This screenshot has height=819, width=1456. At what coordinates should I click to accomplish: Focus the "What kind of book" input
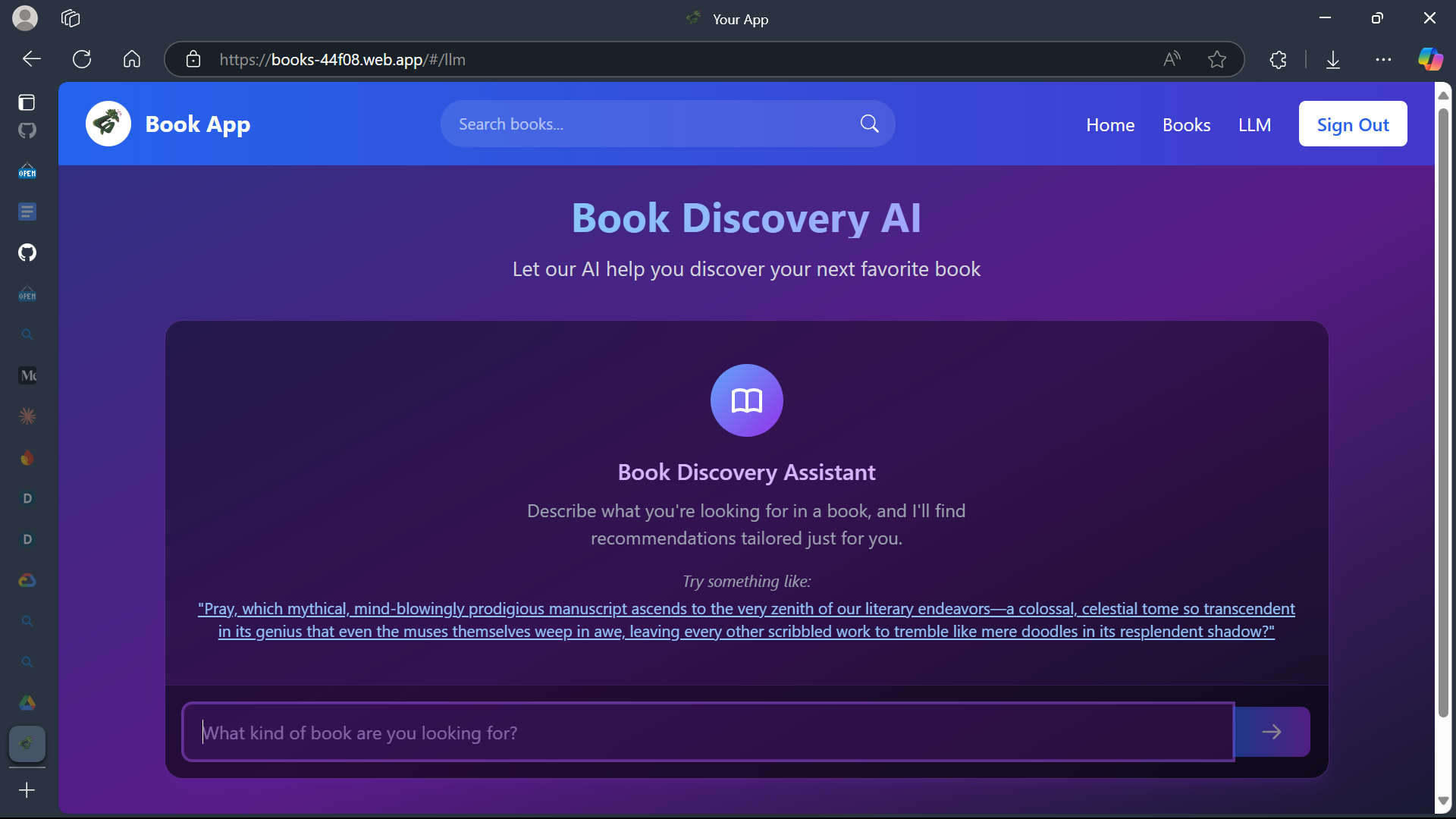coord(708,733)
